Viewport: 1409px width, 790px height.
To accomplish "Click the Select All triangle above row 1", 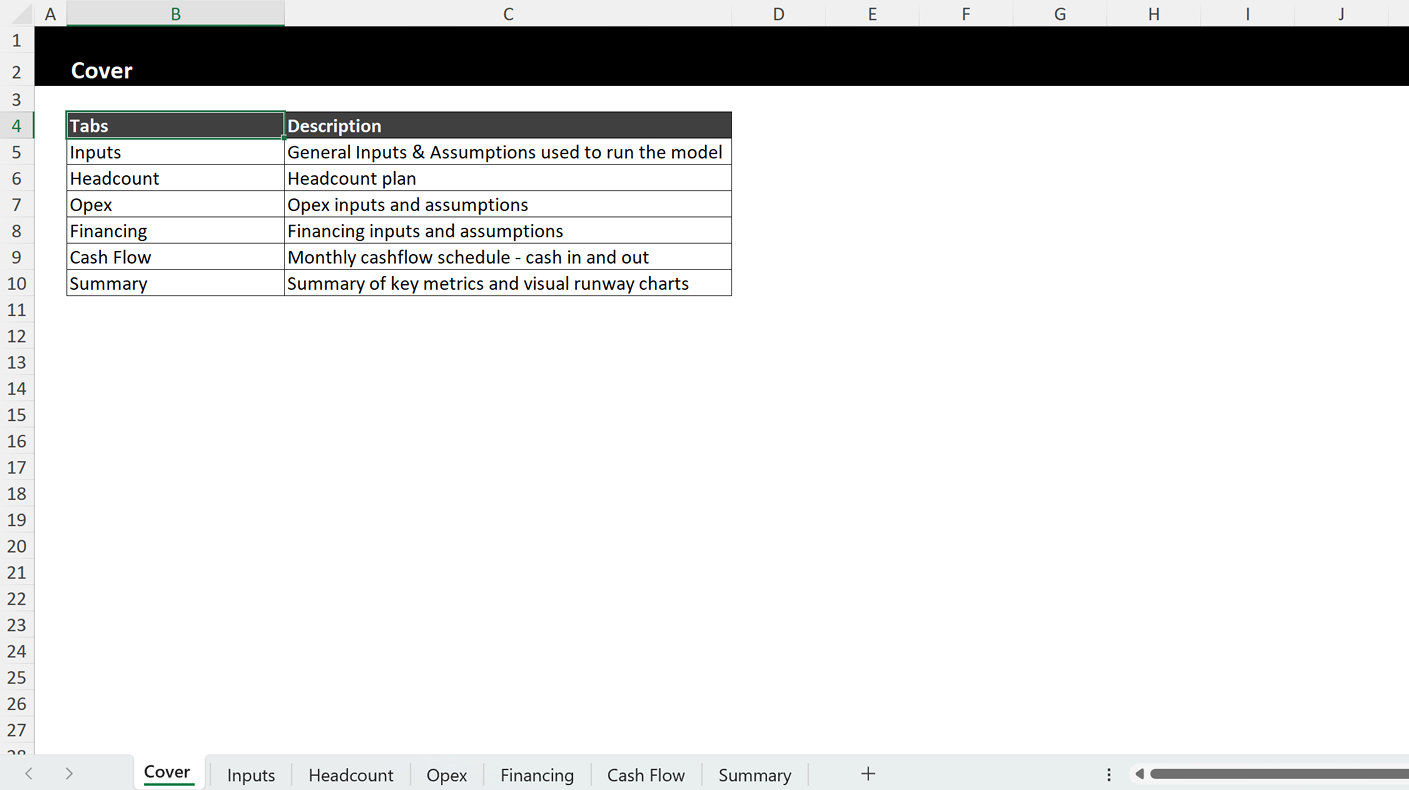I will point(17,13).
